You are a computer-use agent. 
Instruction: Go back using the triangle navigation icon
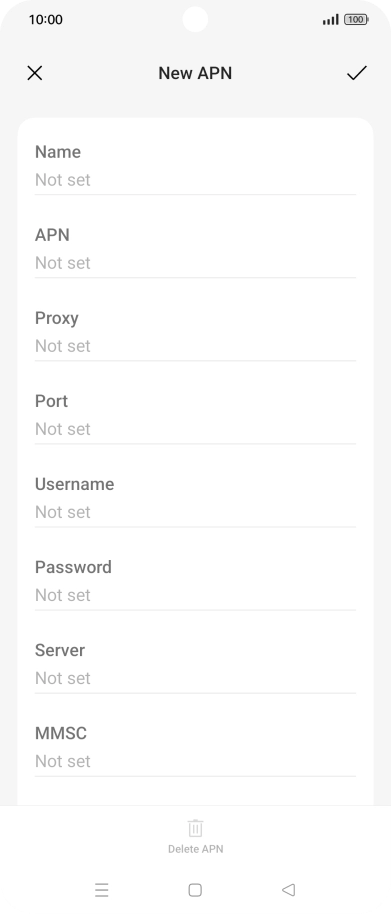[x=288, y=890]
